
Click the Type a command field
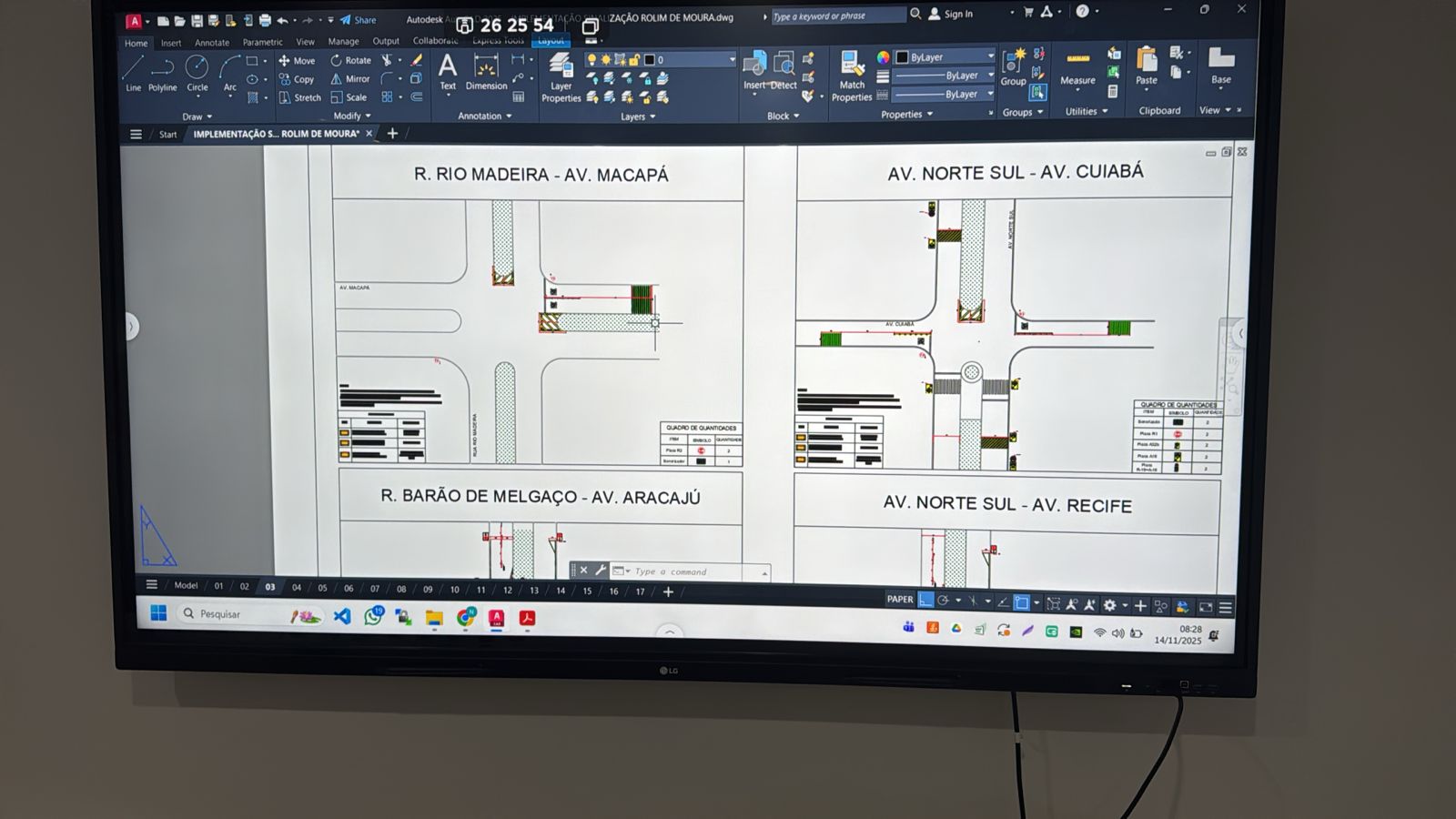point(692,571)
